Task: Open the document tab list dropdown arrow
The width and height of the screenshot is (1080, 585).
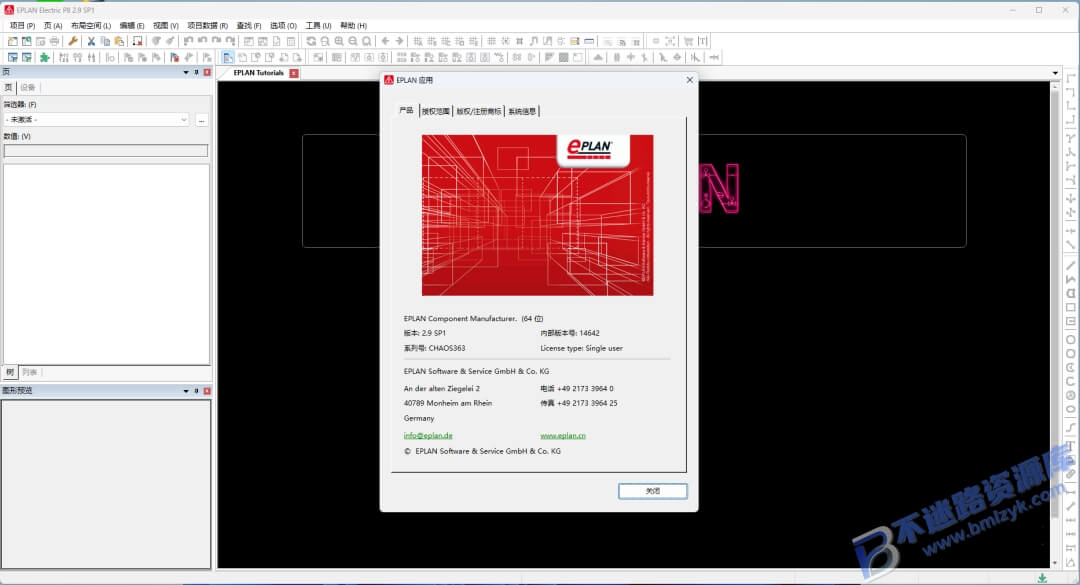Action: (1055, 72)
